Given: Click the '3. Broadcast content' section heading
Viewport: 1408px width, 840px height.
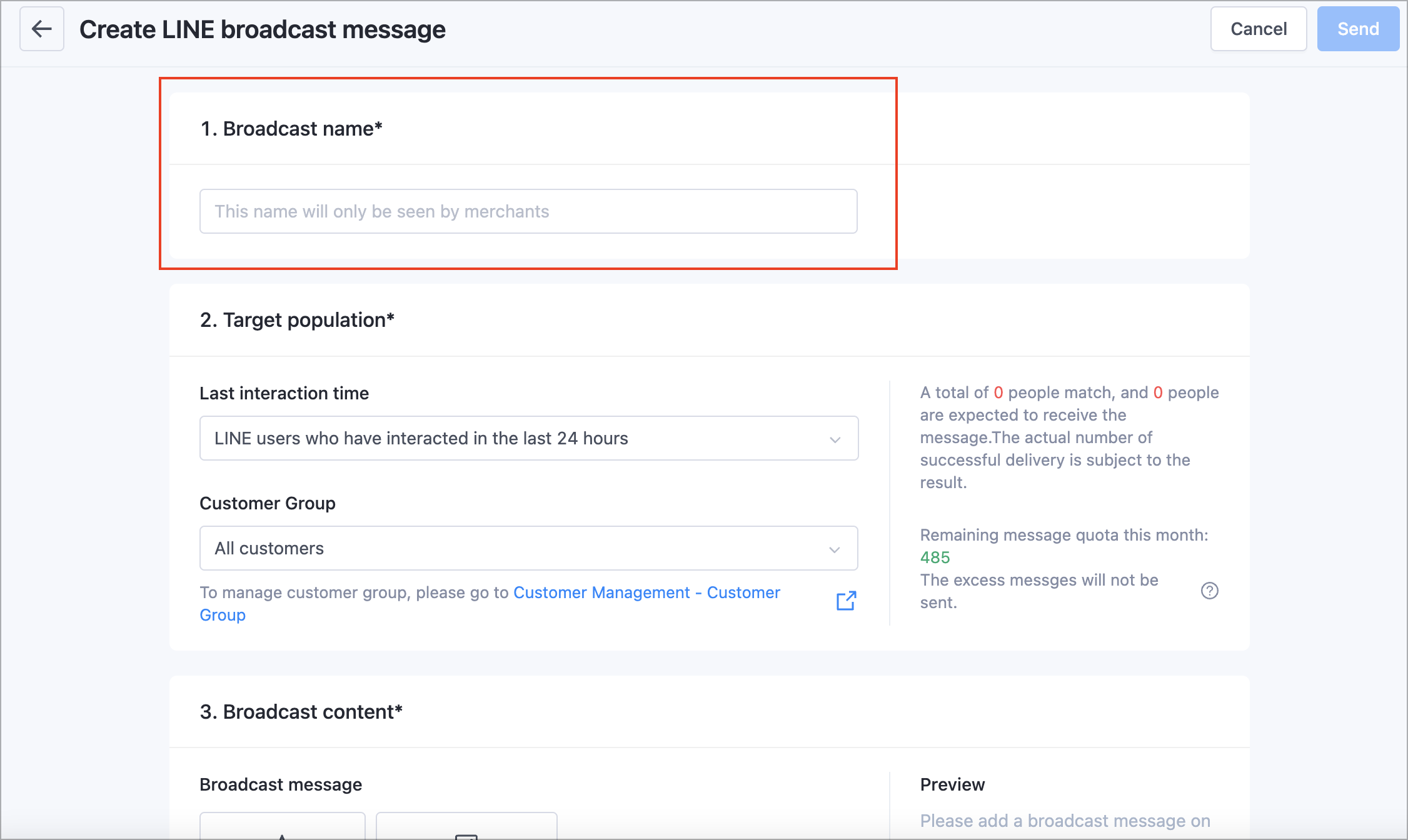Looking at the screenshot, I should [301, 712].
